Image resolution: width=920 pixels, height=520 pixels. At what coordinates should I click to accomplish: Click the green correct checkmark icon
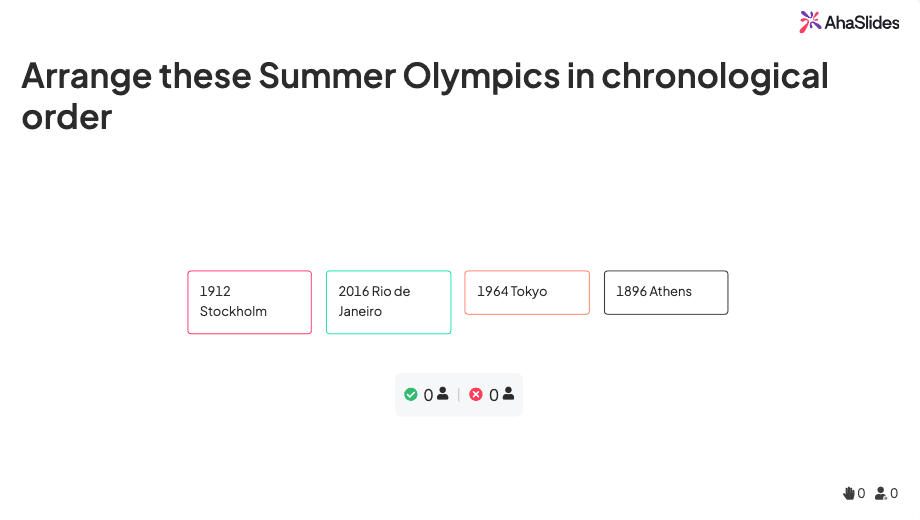(x=411, y=394)
